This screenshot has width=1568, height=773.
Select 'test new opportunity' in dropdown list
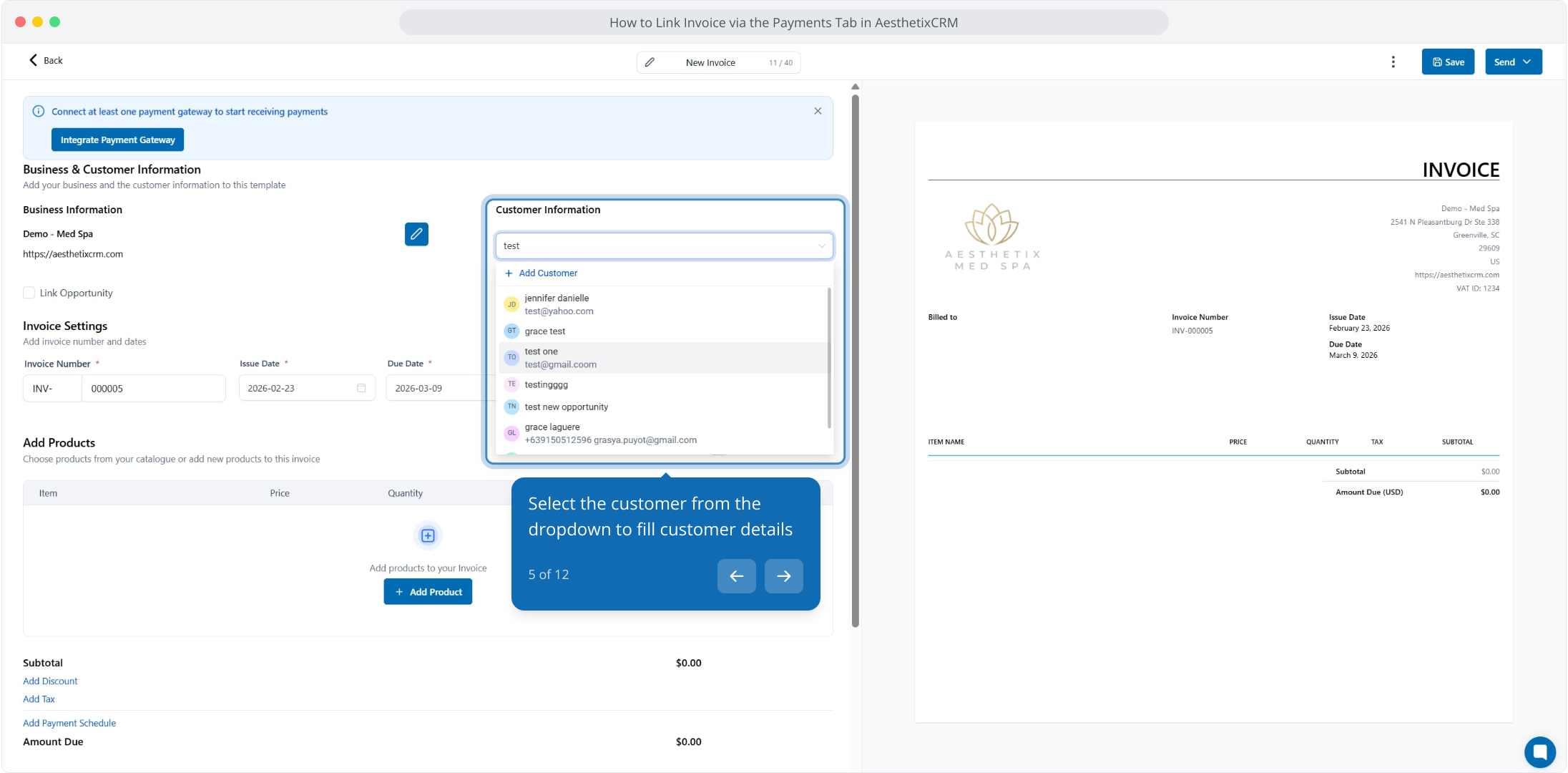566,407
